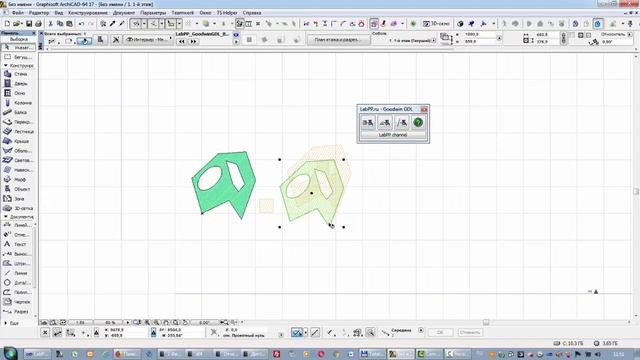Image resolution: width=640 pixels, height=360 pixels.
Task: Click the LabPP channel button
Action: pos(393,135)
